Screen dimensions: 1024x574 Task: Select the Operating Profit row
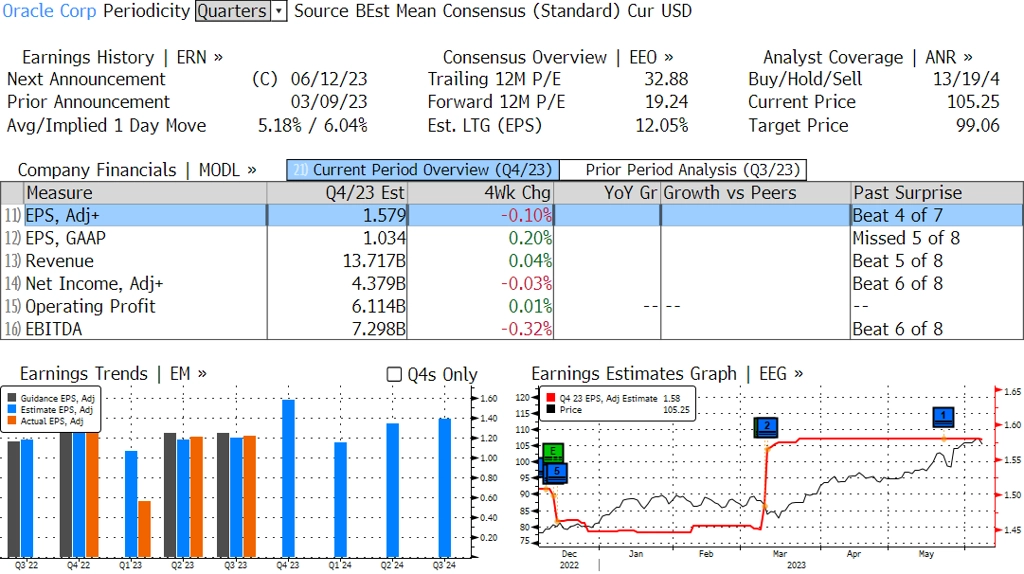pyautogui.click(x=512, y=306)
